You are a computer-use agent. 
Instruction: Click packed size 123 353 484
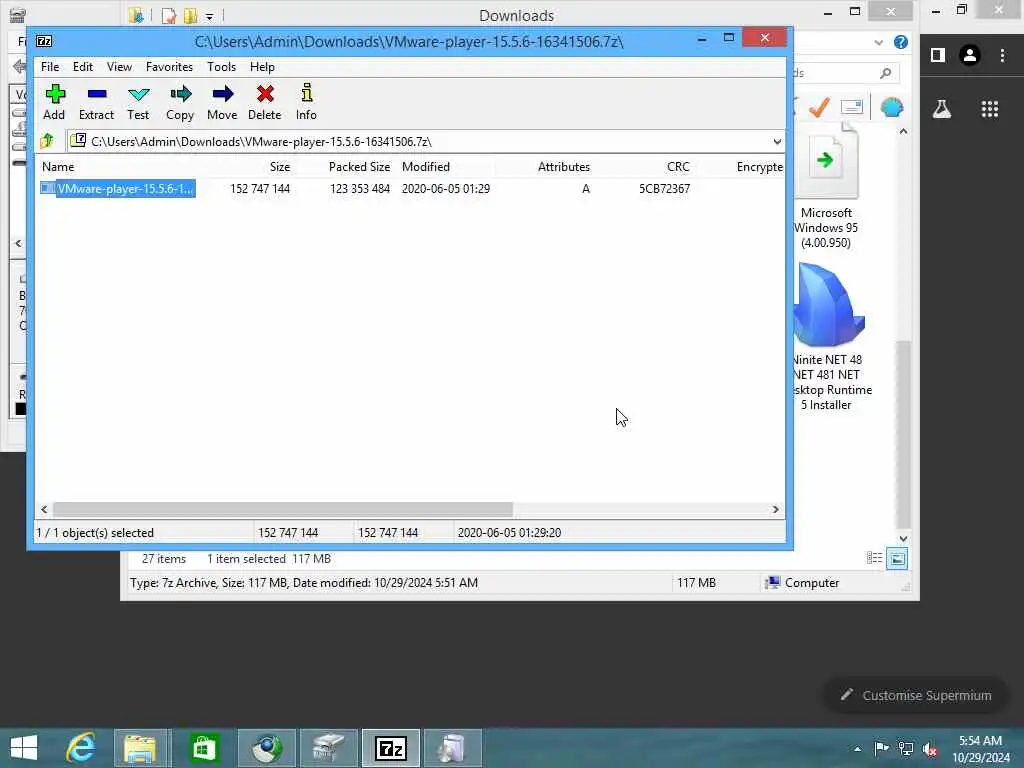click(360, 189)
